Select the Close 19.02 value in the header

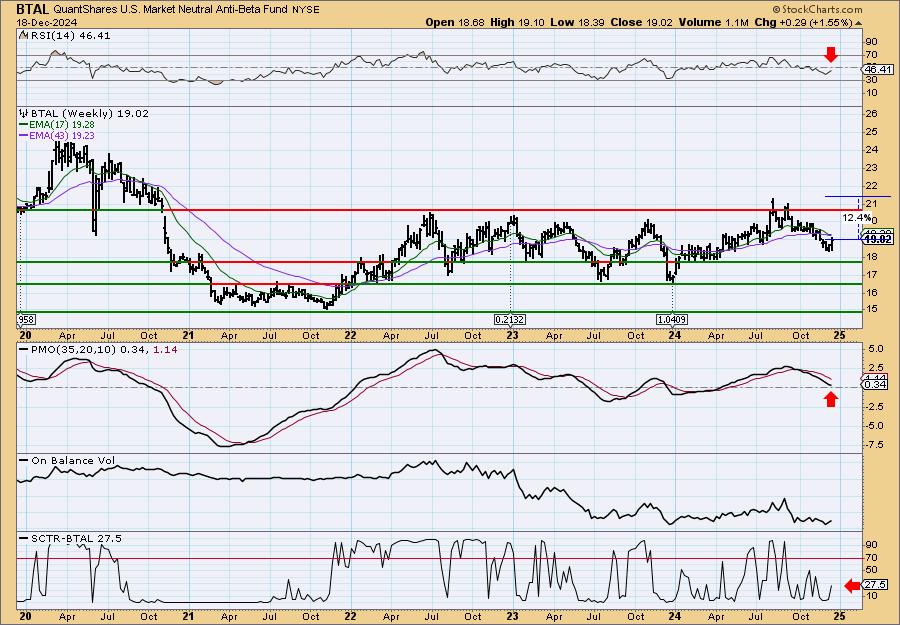pos(640,22)
